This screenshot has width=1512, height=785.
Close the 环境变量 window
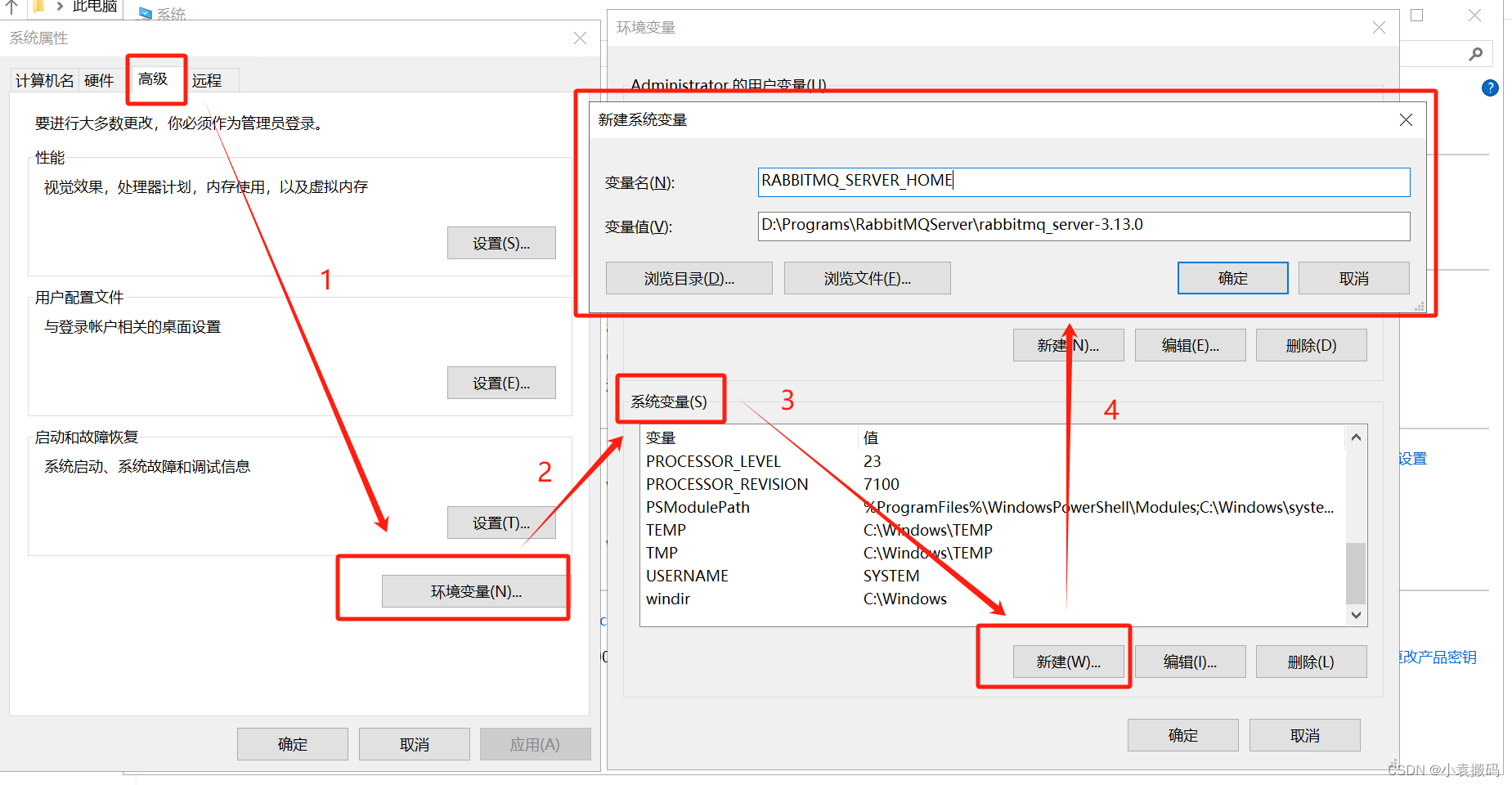click(x=1379, y=27)
